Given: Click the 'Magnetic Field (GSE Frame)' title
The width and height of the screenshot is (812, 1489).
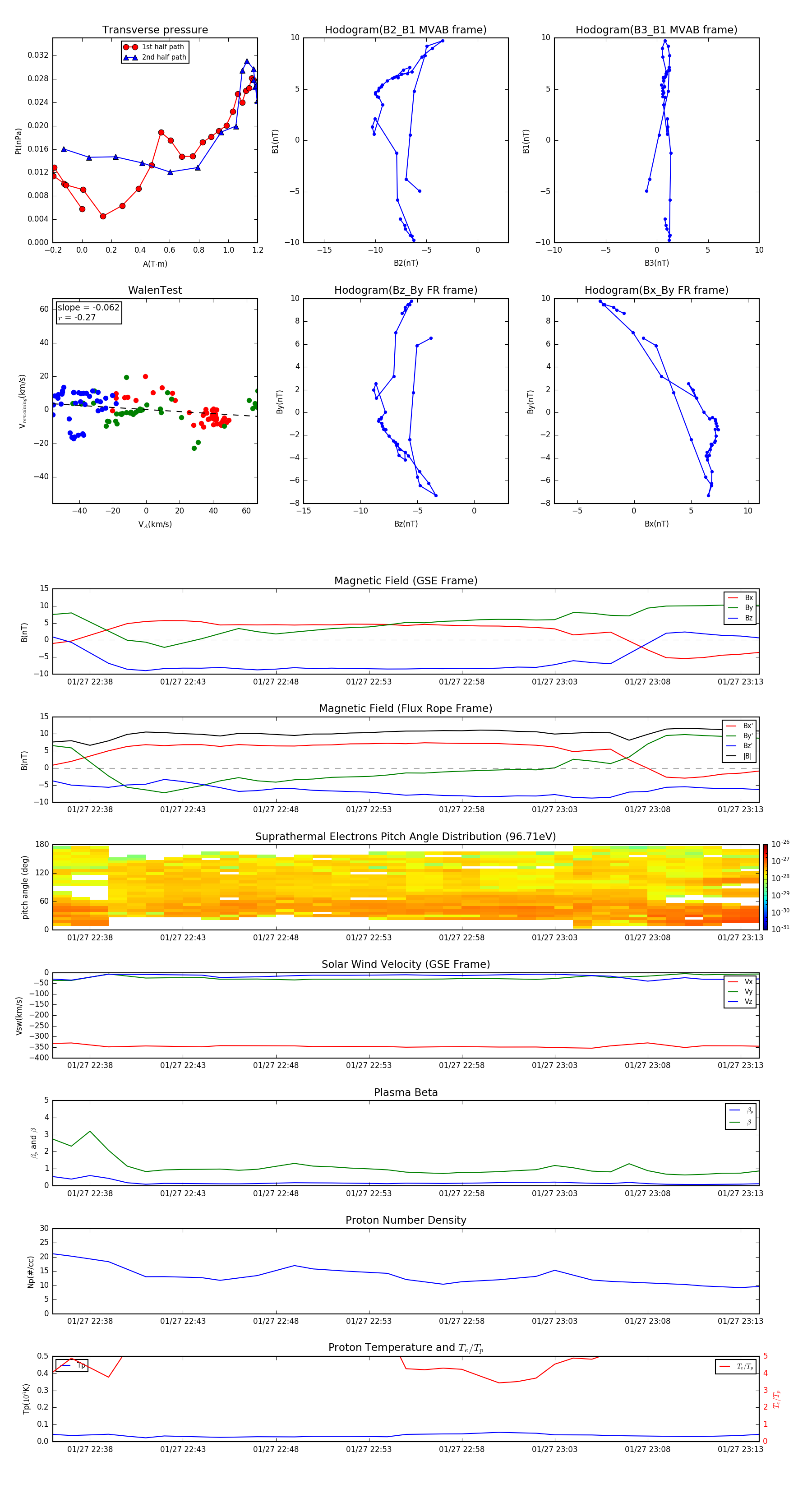Looking at the screenshot, I should [x=406, y=581].
